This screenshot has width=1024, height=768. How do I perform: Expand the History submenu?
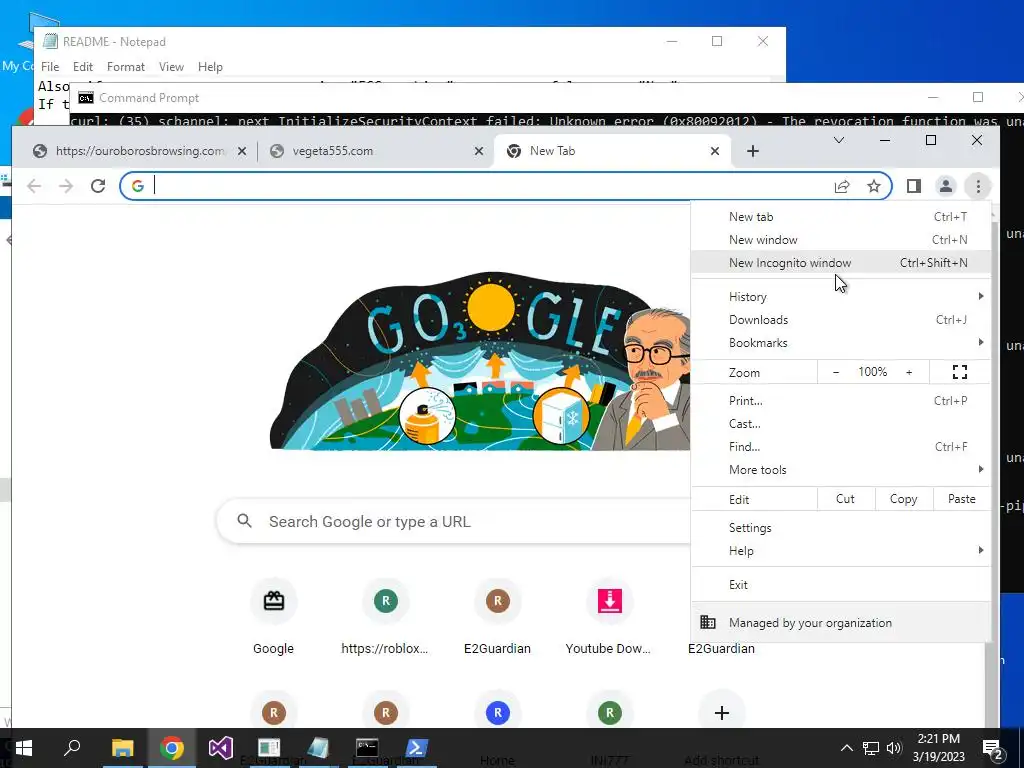841,296
